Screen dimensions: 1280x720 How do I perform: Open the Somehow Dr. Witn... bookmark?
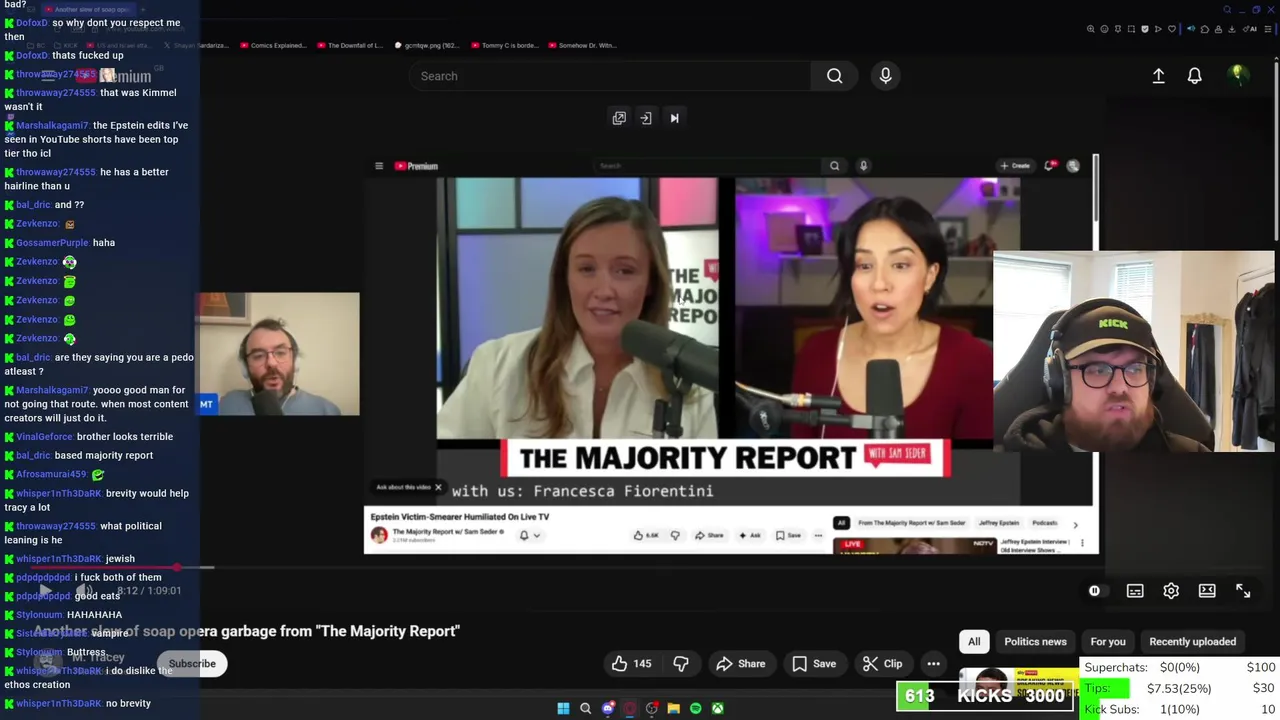(582, 45)
